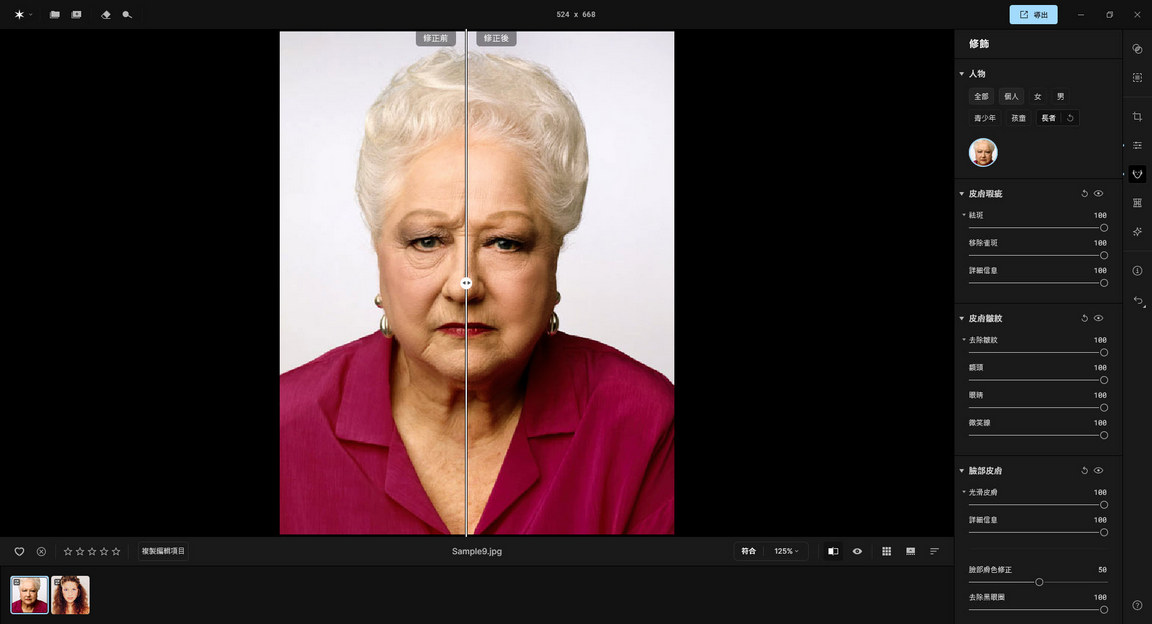Toggle before/after split compare view
The width and height of the screenshot is (1152, 624).
point(833,551)
